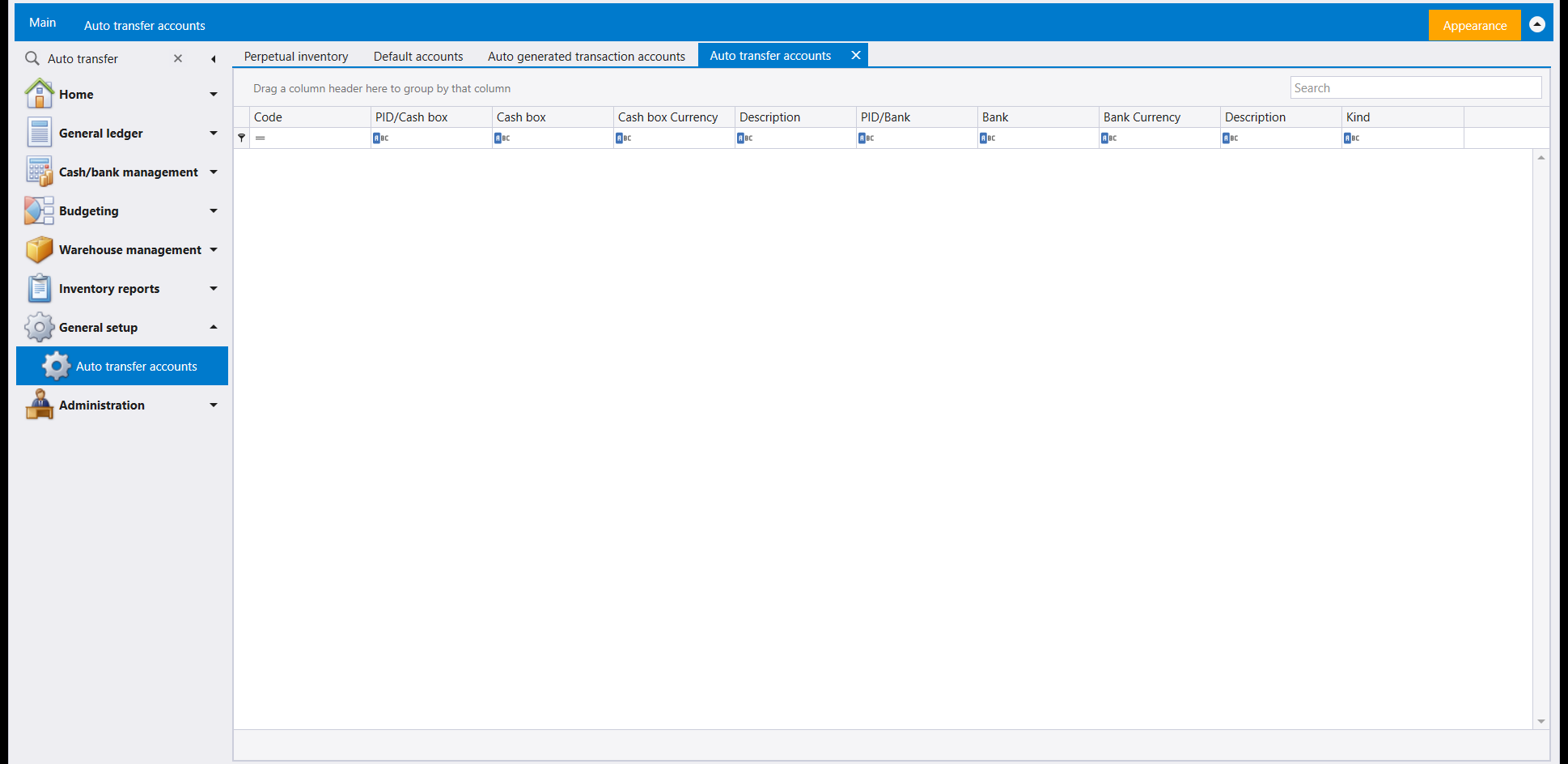The image size is (1568, 764).
Task: Click the scrollbar up arrow
Action: click(x=1541, y=158)
